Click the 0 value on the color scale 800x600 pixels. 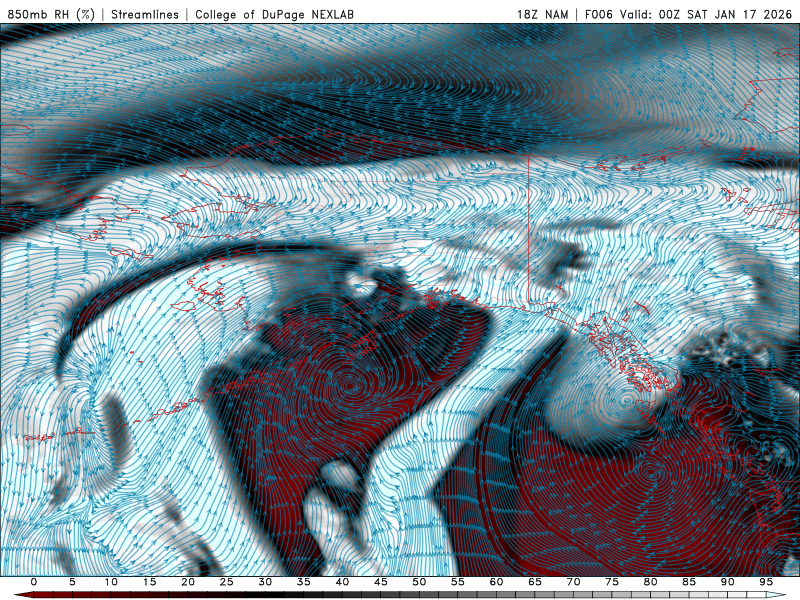[x=34, y=582]
